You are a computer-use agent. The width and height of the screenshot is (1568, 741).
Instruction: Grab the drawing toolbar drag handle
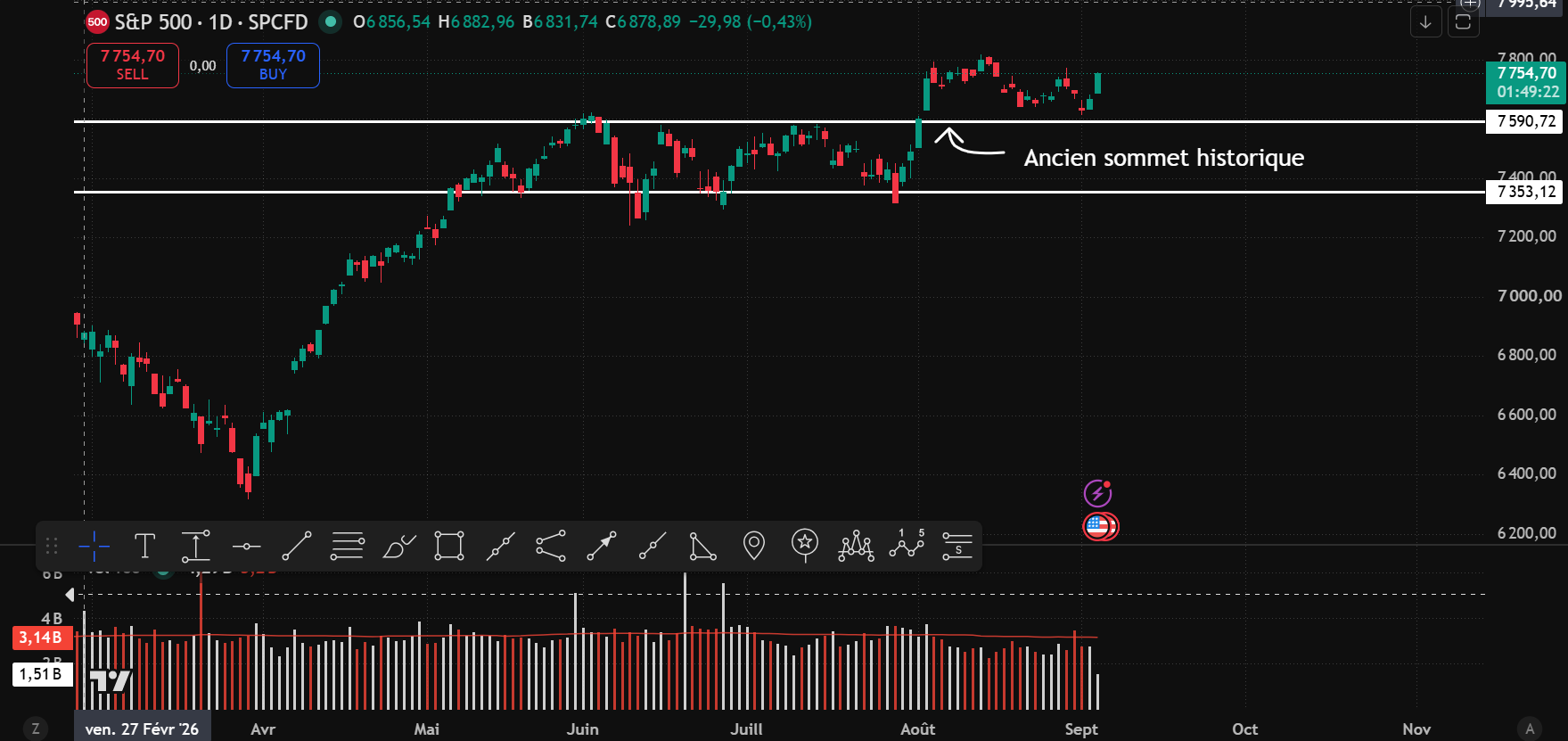[52, 546]
